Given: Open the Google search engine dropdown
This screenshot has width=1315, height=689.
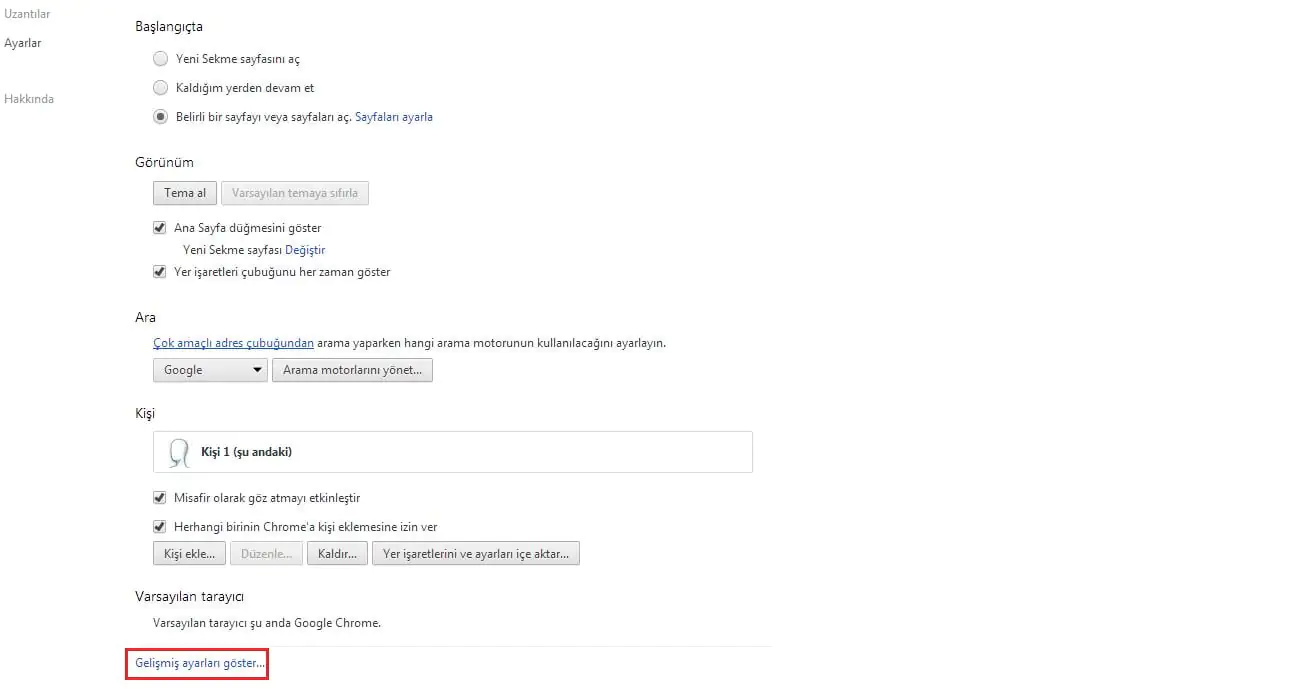Looking at the screenshot, I should pos(209,369).
